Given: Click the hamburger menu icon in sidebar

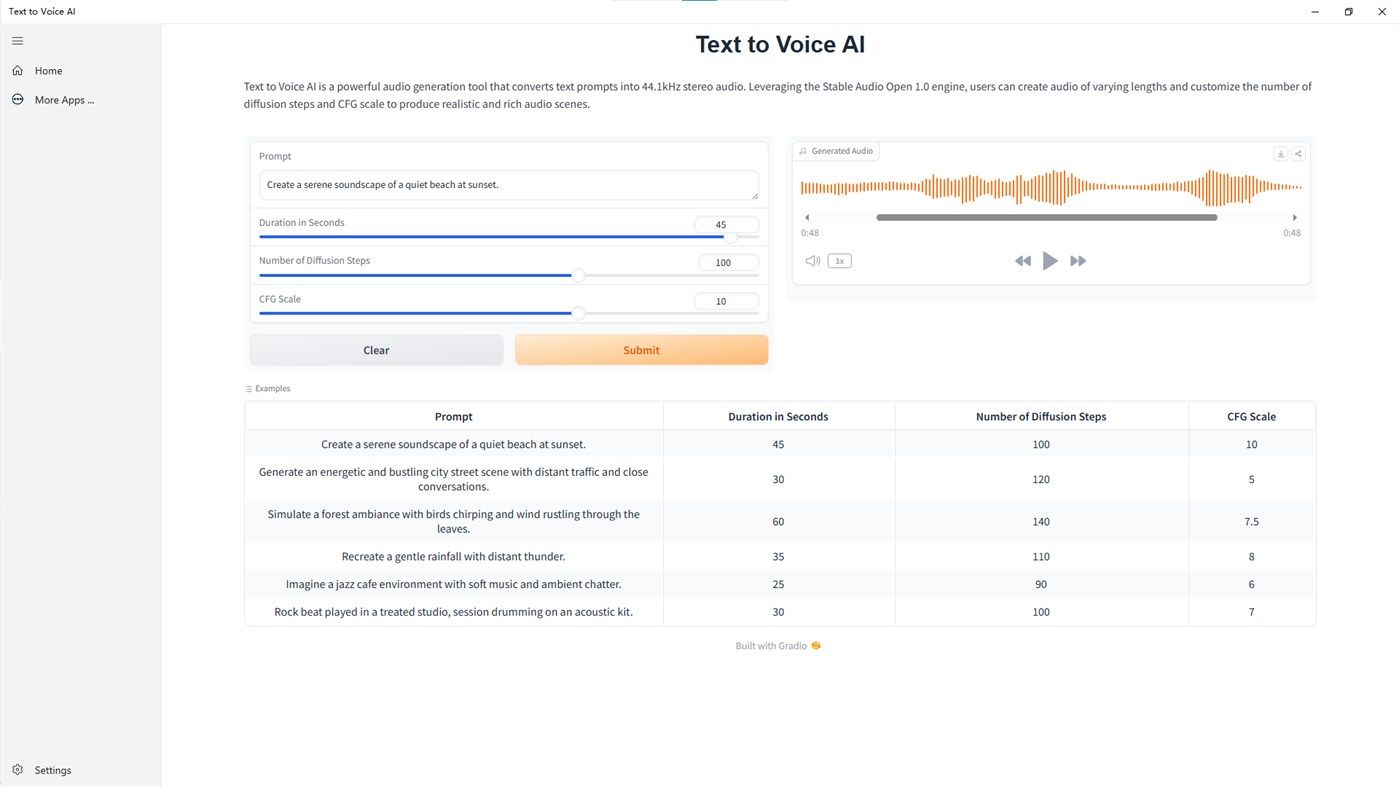Looking at the screenshot, I should click(x=17, y=41).
